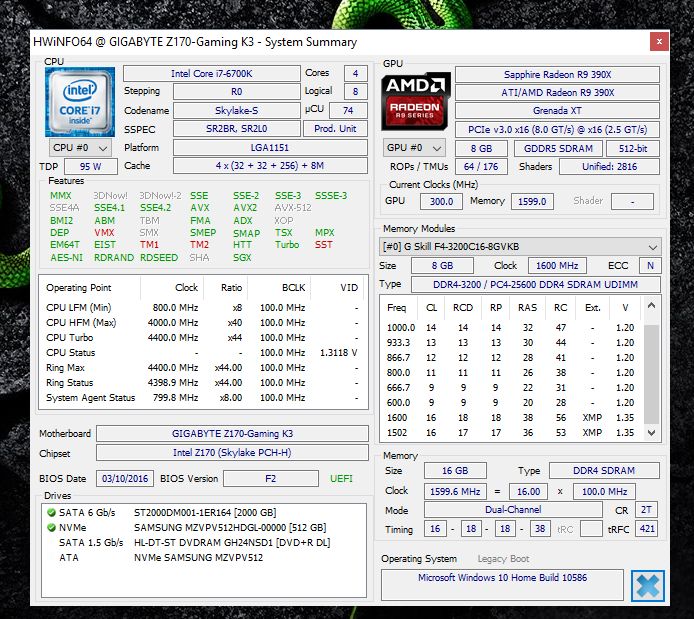Click the timing table scroll up arrow
Screen dimensions: 694x619
[651, 306]
